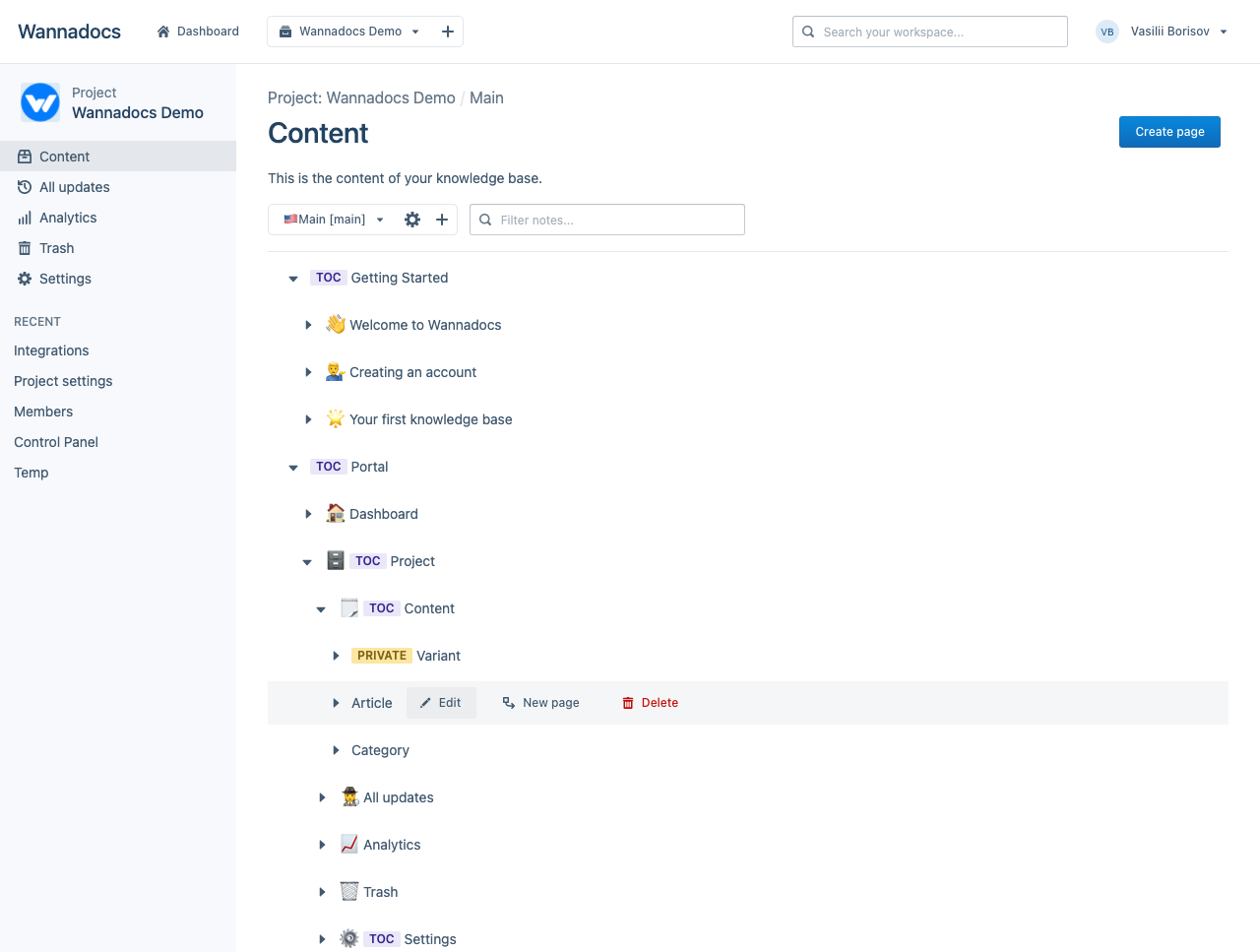Click the Wannadocs project logo
Screen dimensions: 1260x952
40,102
